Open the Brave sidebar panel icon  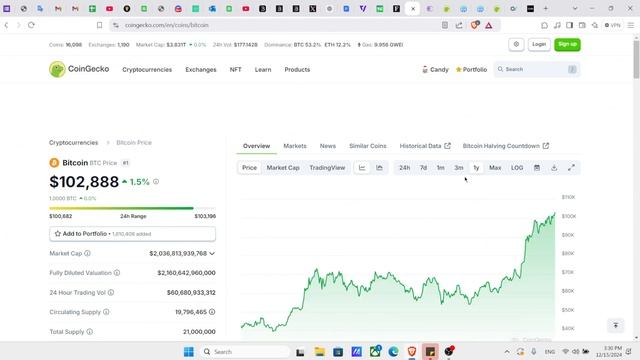tap(569, 25)
